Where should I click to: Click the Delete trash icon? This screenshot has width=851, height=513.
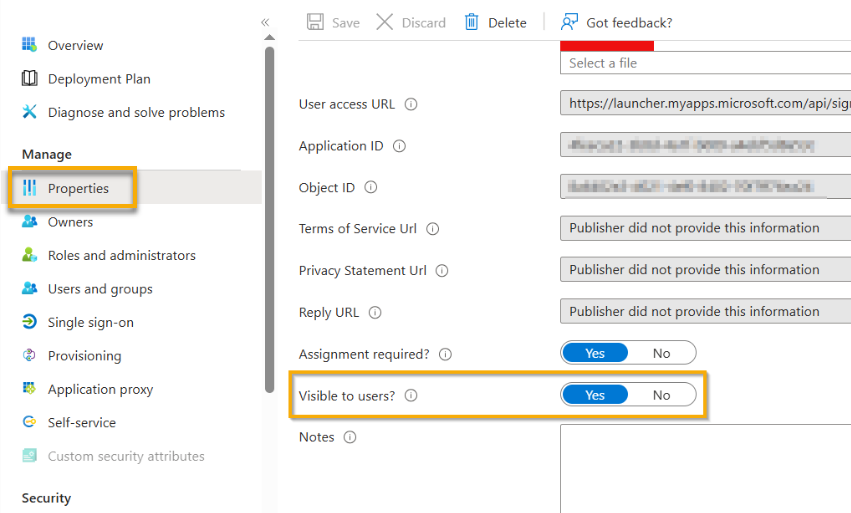click(x=472, y=22)
